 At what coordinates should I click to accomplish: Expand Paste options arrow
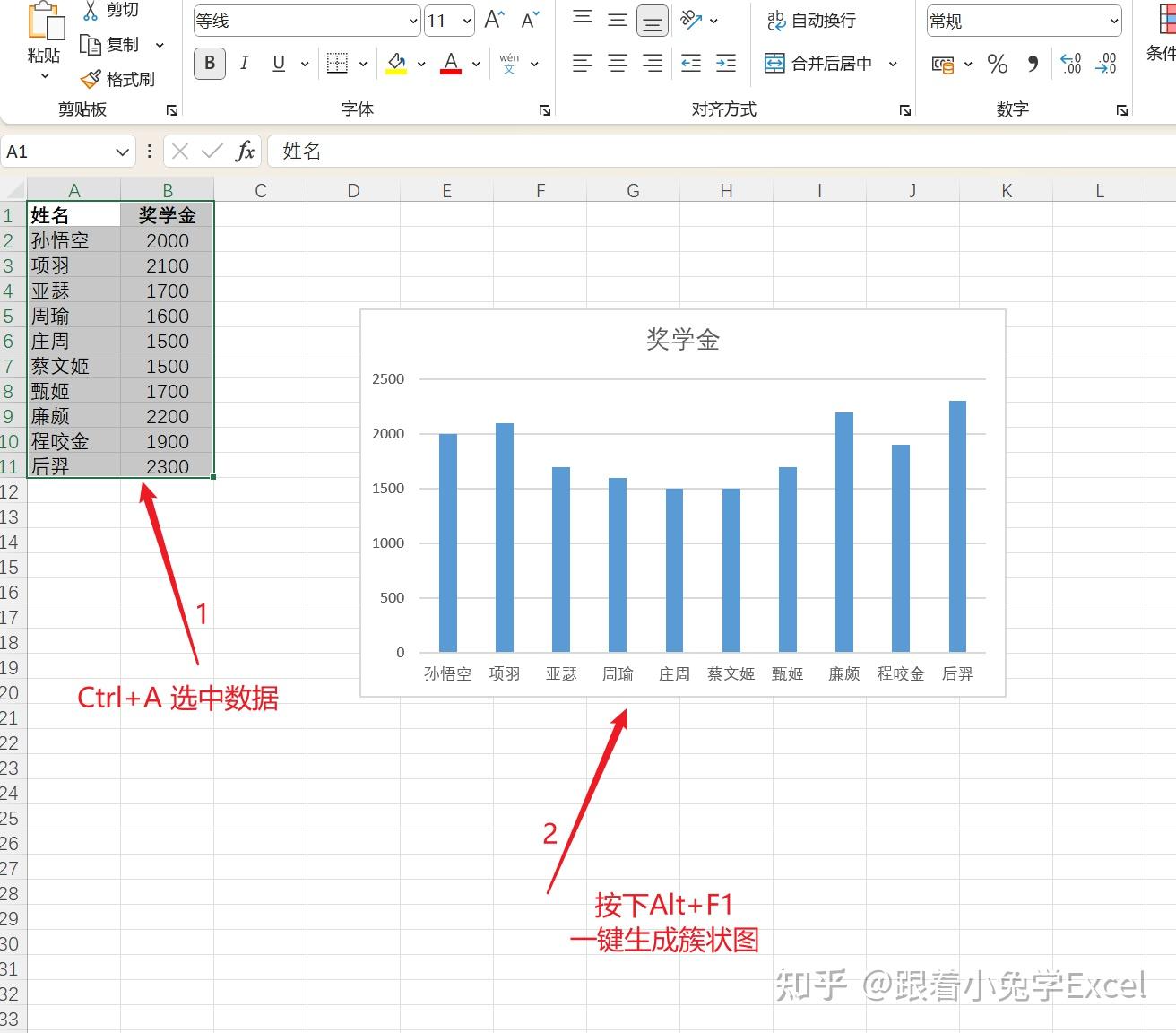tap(44, 76)
